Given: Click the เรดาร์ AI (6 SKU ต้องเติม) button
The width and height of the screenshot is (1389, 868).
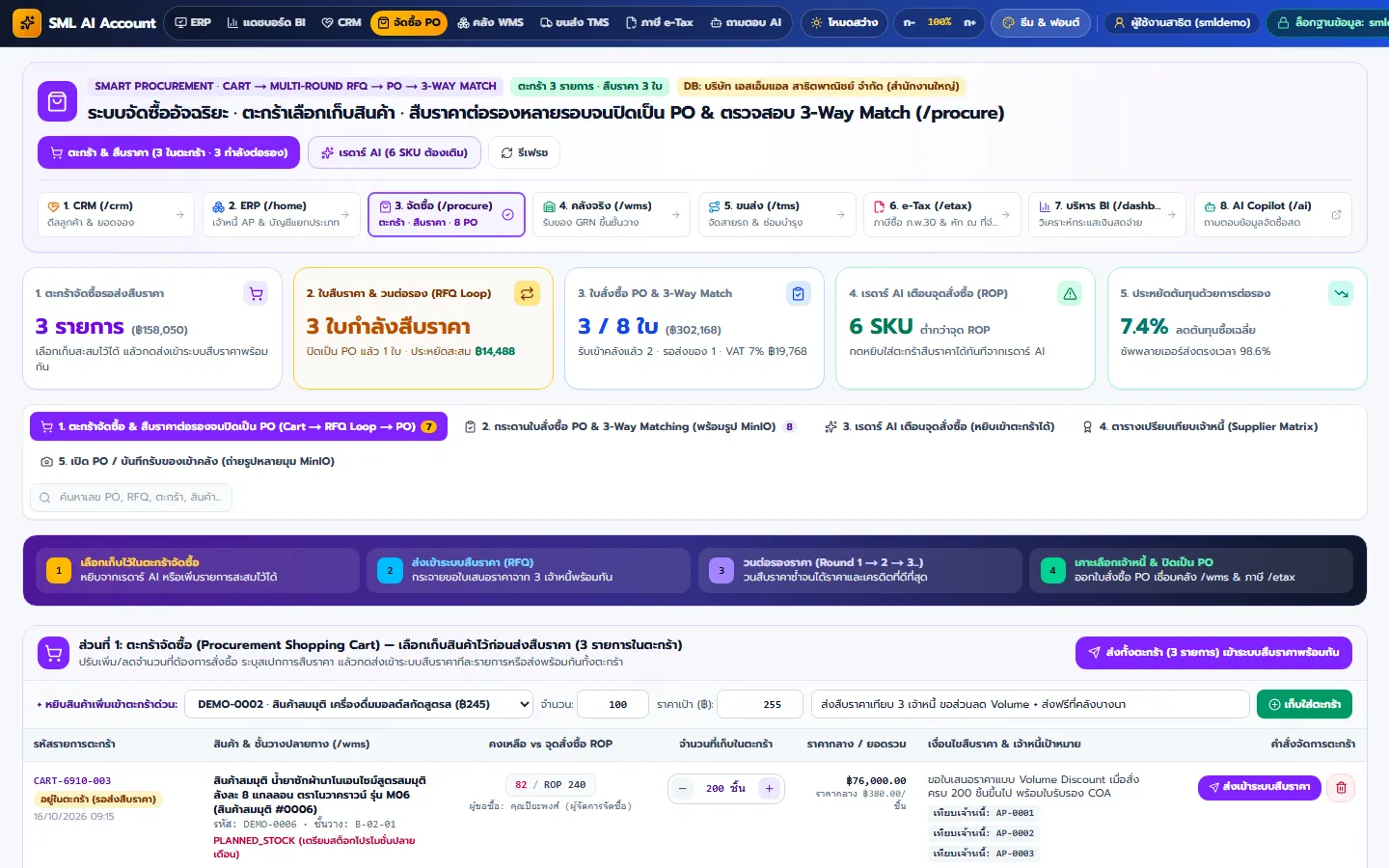Looking at the screenshot, I should 395,152.
